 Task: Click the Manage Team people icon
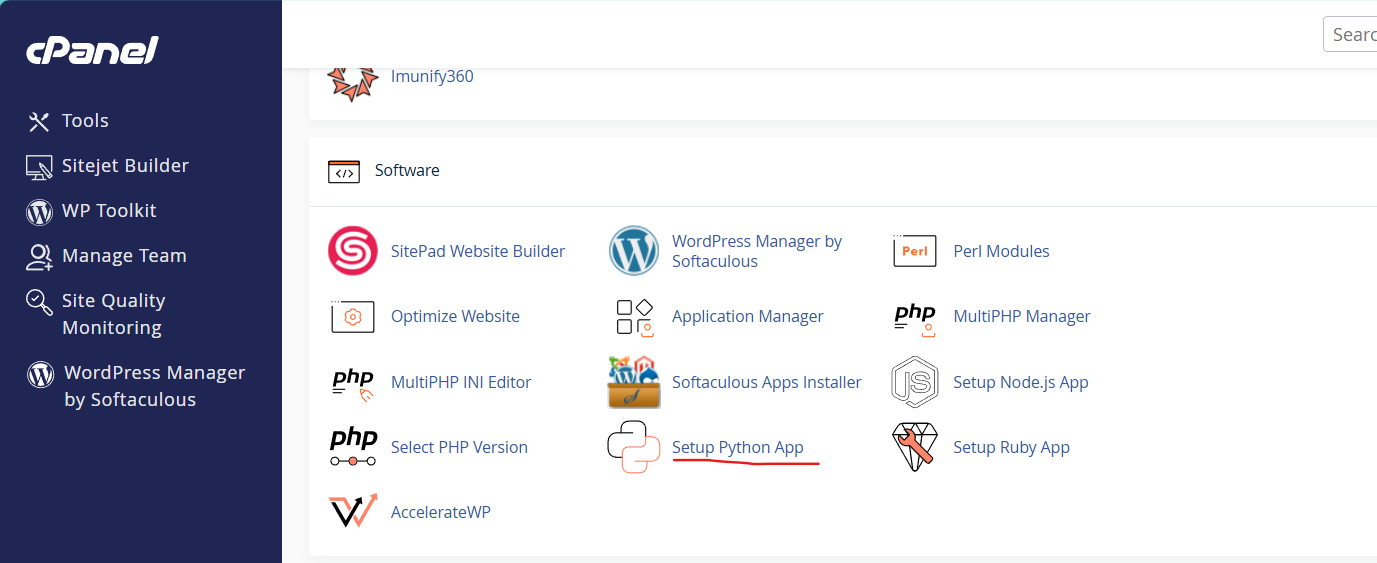(x=39, y=257)
